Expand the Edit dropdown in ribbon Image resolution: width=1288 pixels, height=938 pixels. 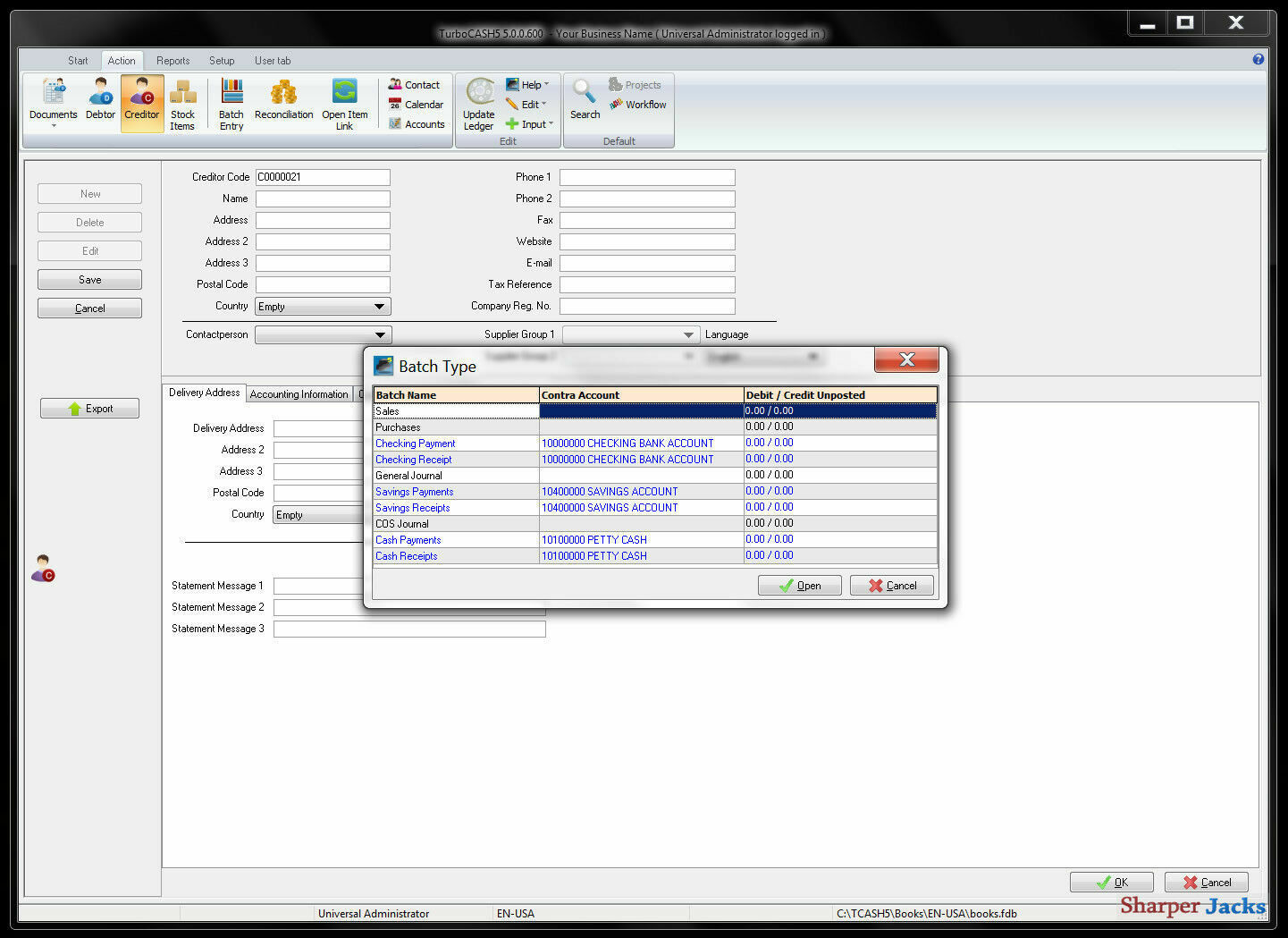(526, 105)
